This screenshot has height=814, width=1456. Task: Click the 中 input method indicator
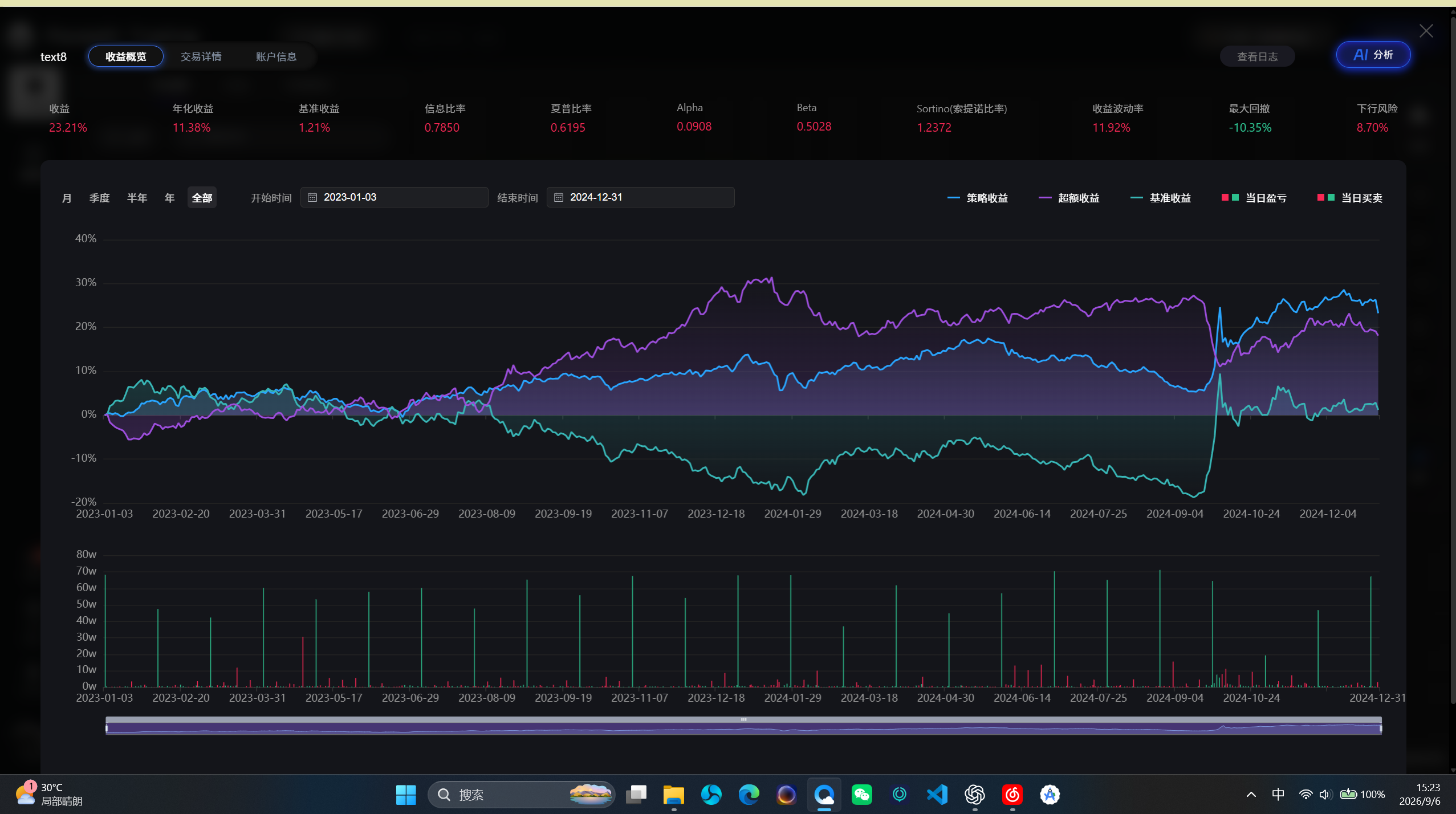(x=1278, y=795)
